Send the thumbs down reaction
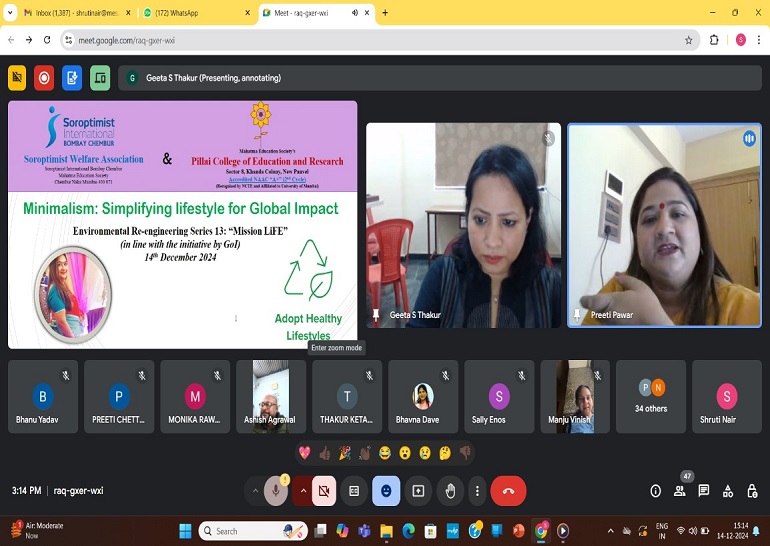The width and height of the screenshot is (770, 546). tap(466, 453)
